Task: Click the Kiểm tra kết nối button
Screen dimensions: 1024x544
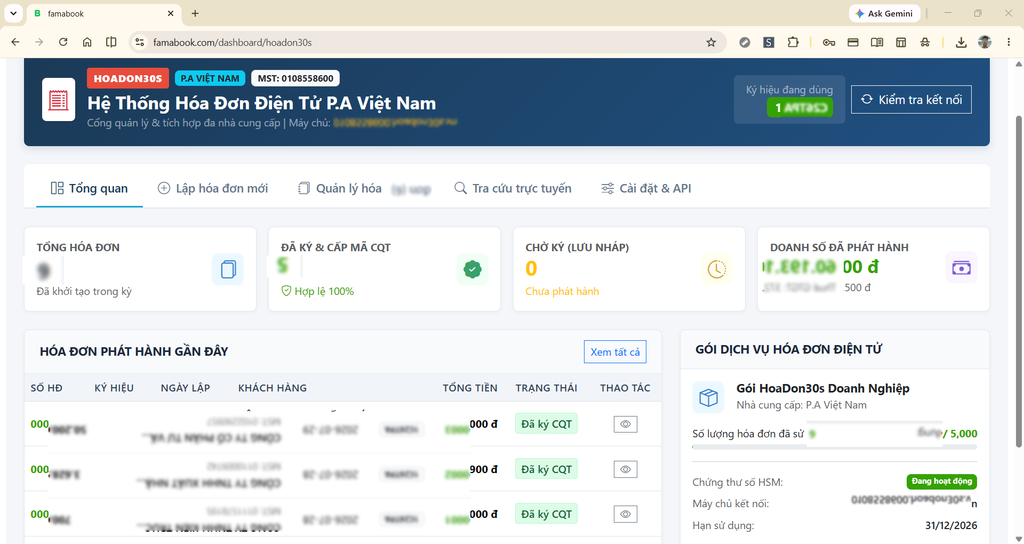Action: tap(911, 99)
